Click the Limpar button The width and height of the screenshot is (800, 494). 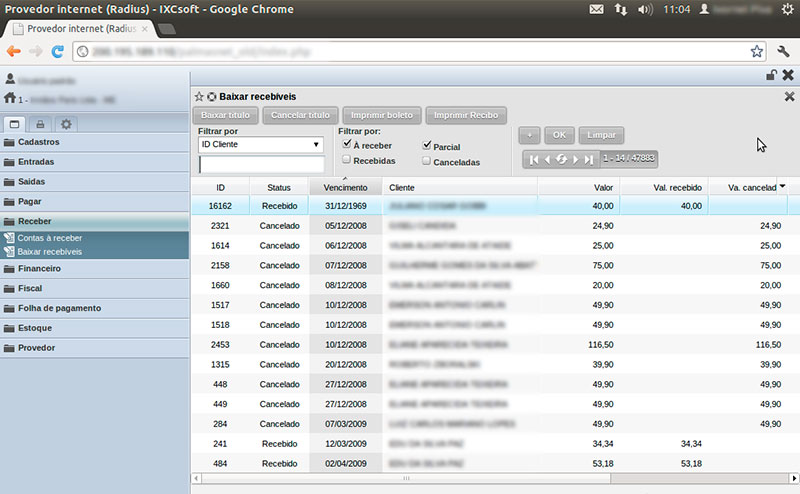(x=601, y=135)
